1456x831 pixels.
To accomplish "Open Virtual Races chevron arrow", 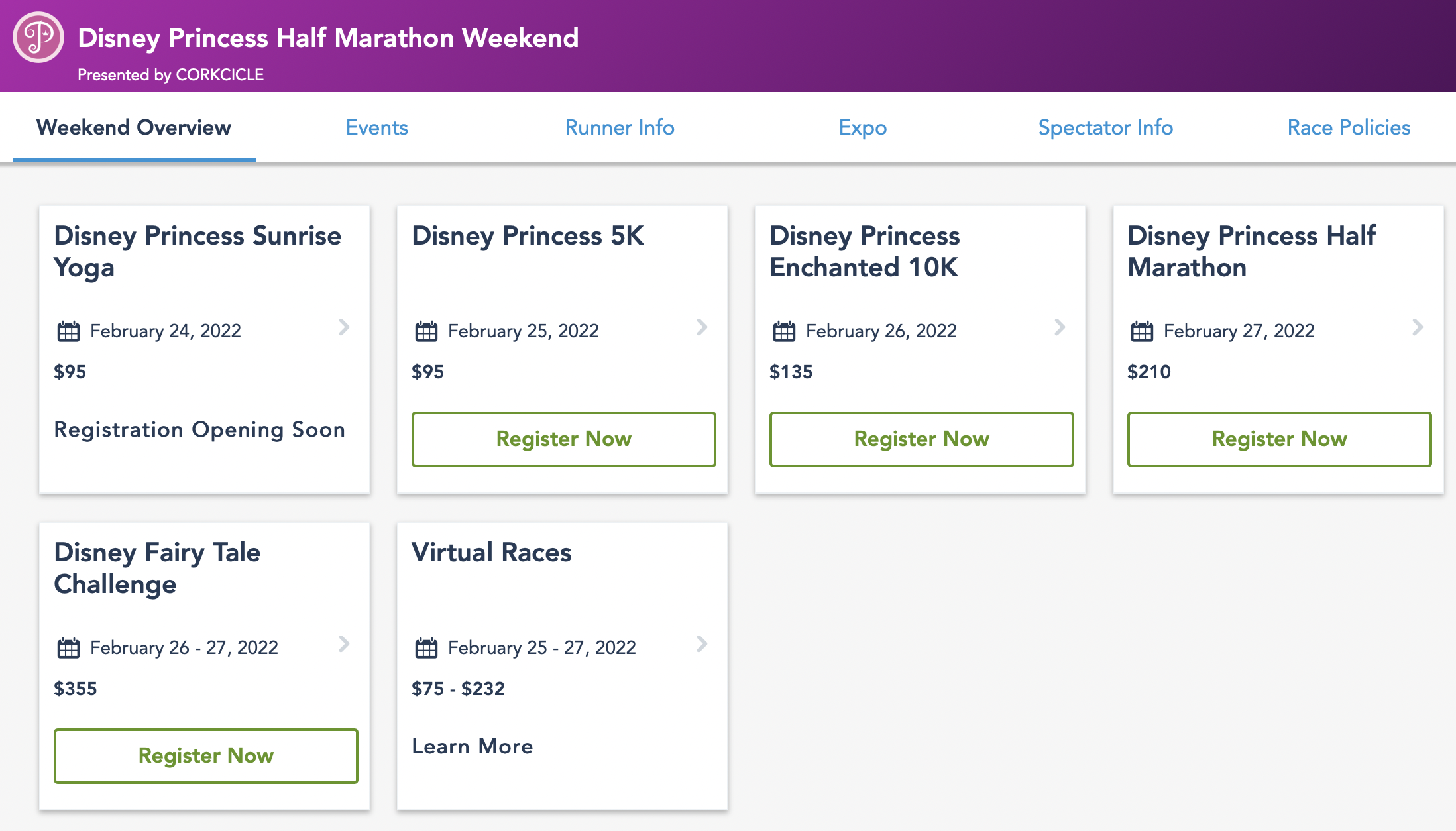I will click(702, 644).
